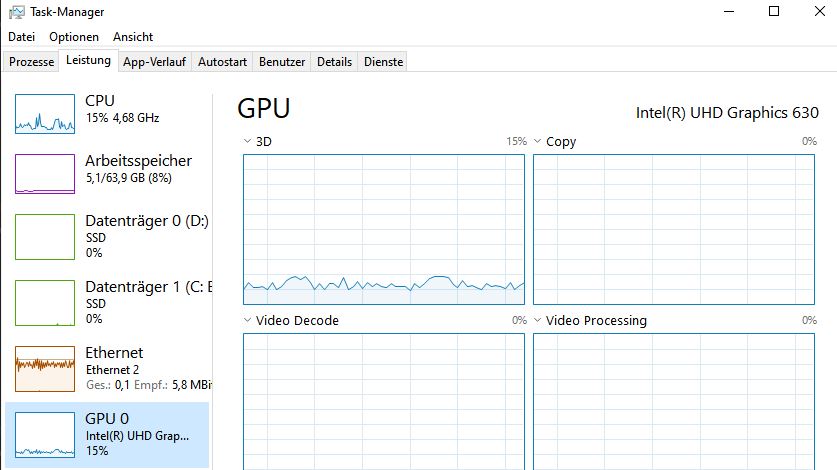Screen dimensions: 837x470
Task: Open the Copy graph dropdown chevron
Action: click(538, 142)
